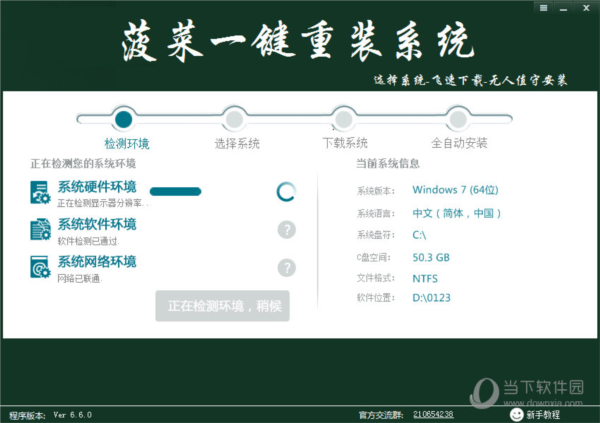Click the Windows 7 (64位) system version value

point(455,190)
